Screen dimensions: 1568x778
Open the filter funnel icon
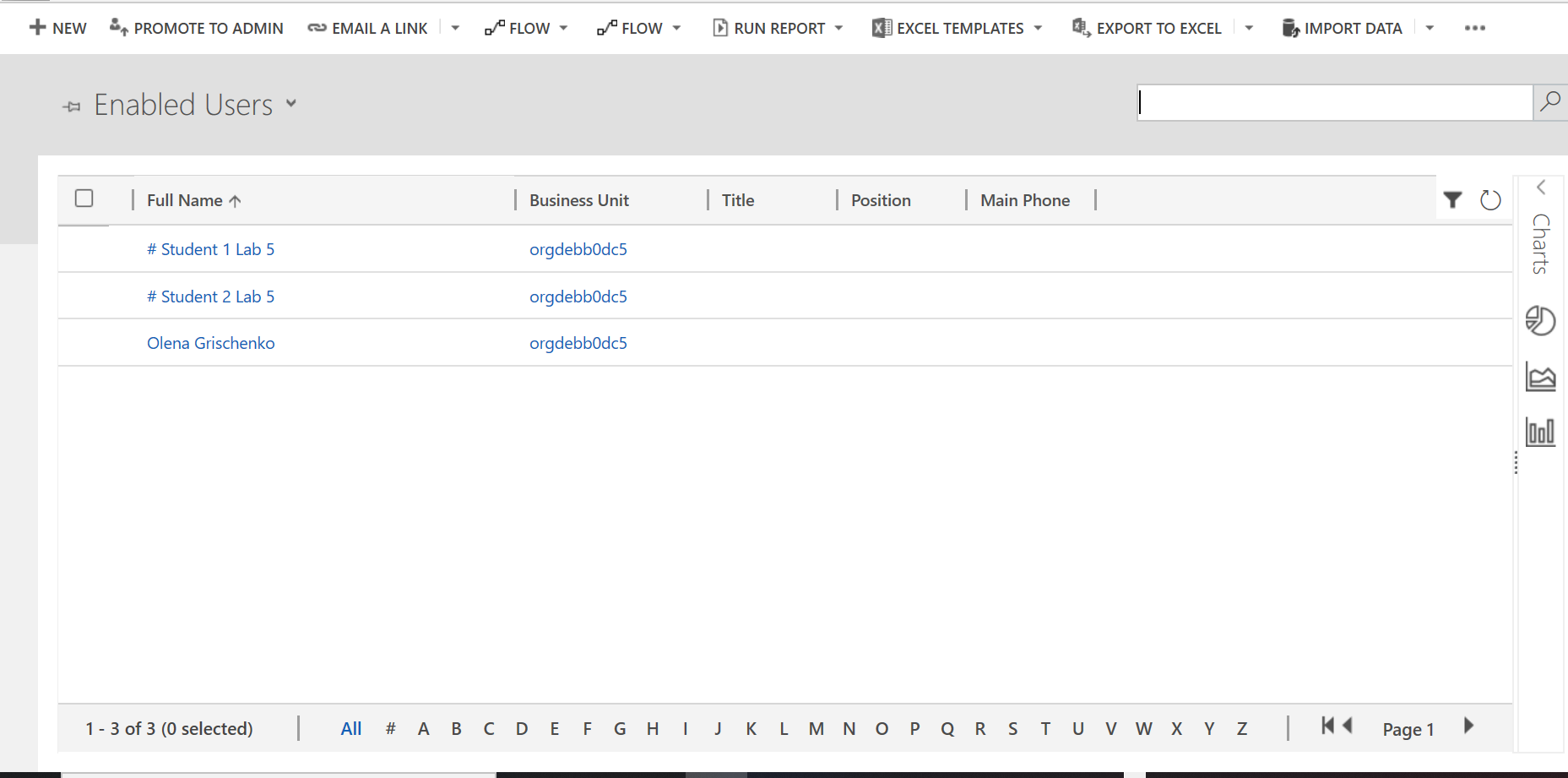click(x=1452, y=200)
